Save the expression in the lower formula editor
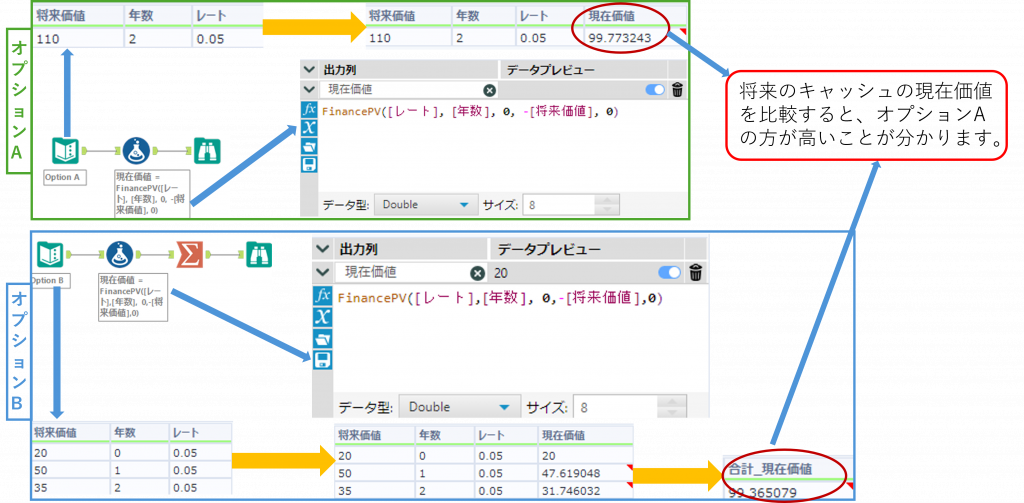Image resolution: width=1024 pixels, height=503 pixels. pos(323,359)
